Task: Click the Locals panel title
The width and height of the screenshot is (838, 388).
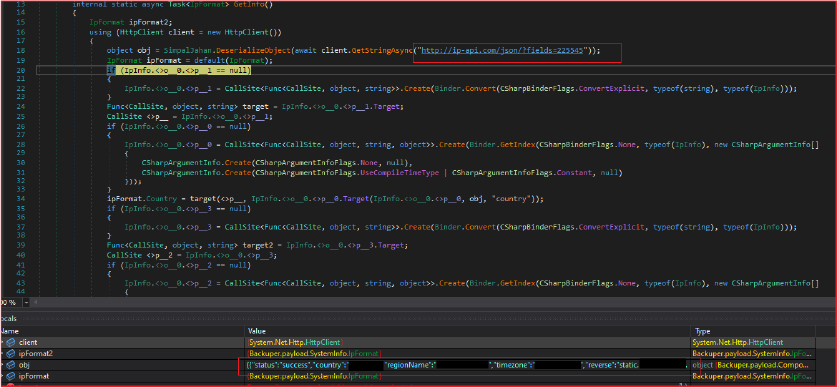Action: (x=9, y=319)
